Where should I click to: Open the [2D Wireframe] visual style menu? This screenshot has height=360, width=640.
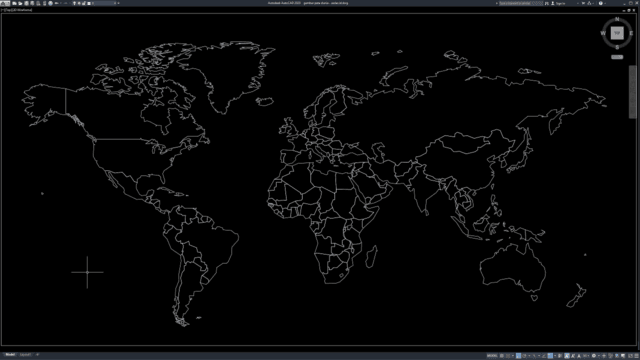pyautogui.click(x=22, y=10)
